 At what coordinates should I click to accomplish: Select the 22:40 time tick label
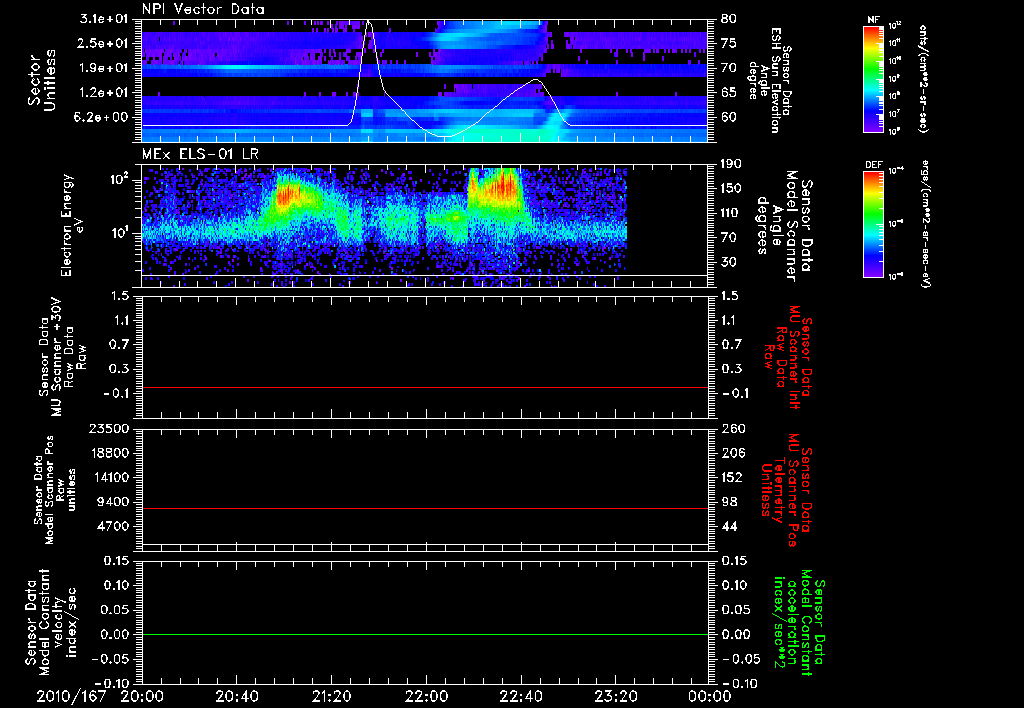[x=521, y=696]
